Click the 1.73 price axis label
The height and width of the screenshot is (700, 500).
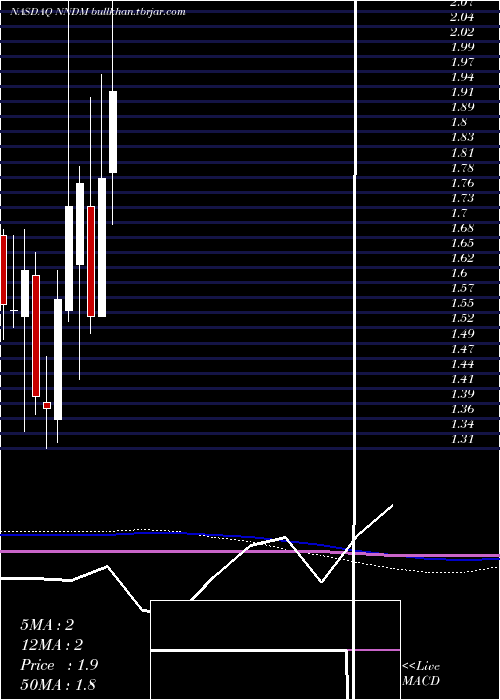[462, 198]
